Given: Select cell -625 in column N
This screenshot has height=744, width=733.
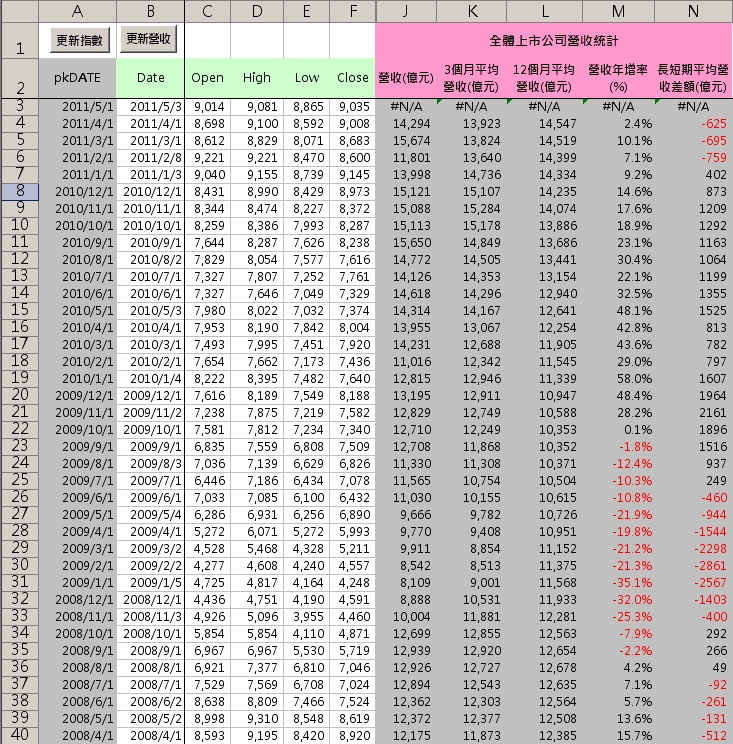Looking at the screenshot, I should (694, 124).
